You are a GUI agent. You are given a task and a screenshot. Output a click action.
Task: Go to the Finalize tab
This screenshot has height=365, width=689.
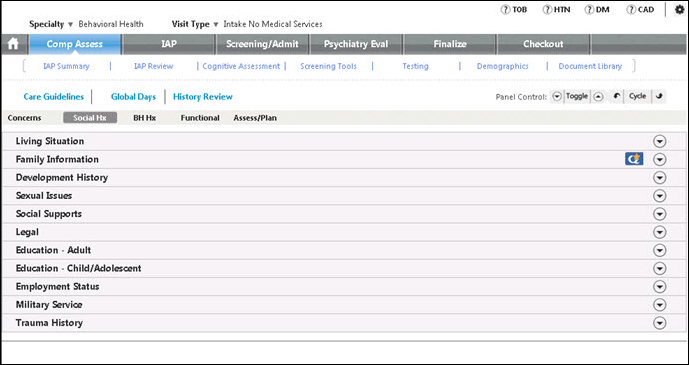pos(450,44)
